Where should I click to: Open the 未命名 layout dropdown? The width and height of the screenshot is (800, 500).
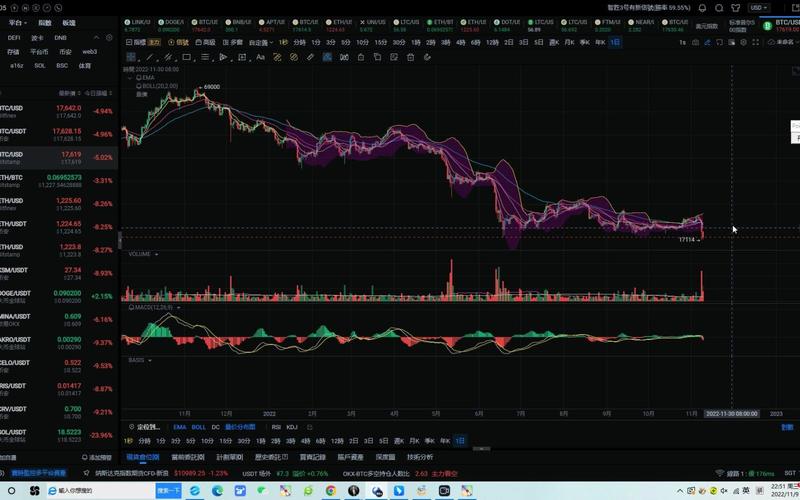pyautogui.click(x=784, y=42)
